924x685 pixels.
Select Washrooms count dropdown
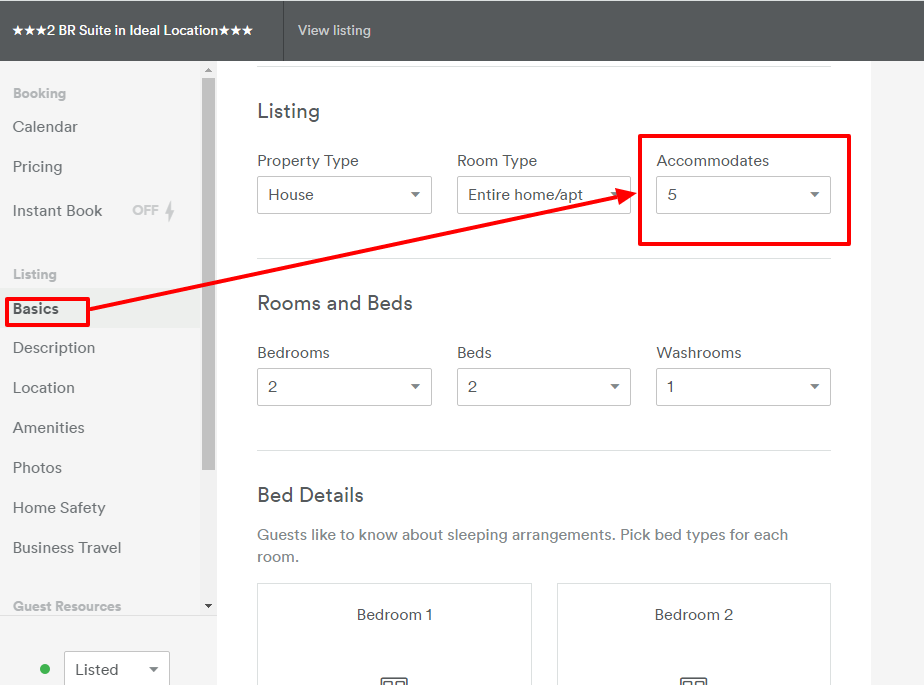click(743, 387)
